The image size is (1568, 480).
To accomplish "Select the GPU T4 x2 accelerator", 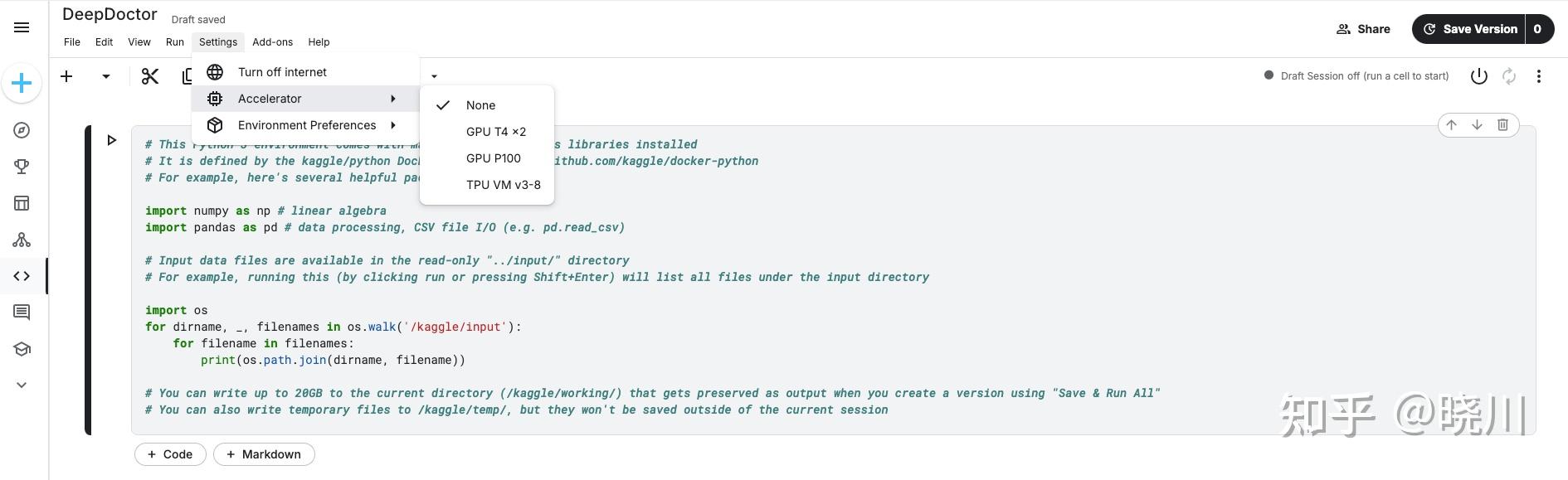I will coord(495,131).
